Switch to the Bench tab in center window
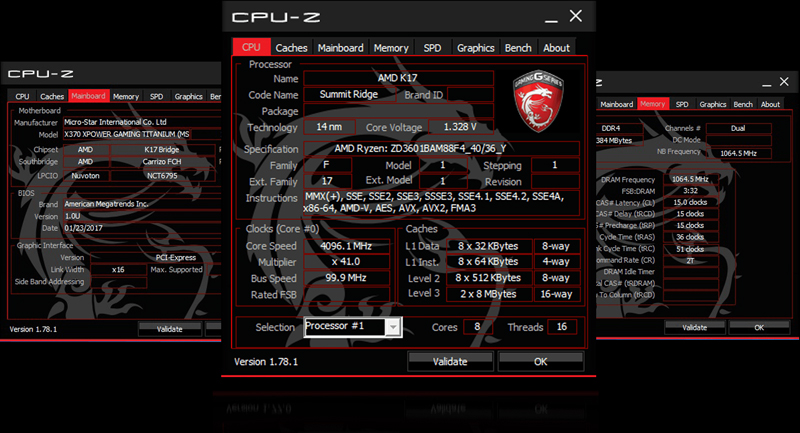This screenshot has width=800, height=433. 518,47
